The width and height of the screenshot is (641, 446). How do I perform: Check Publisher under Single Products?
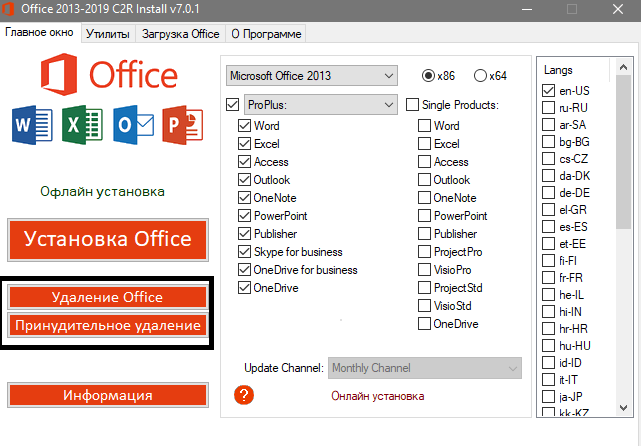[x=424, y=233]
